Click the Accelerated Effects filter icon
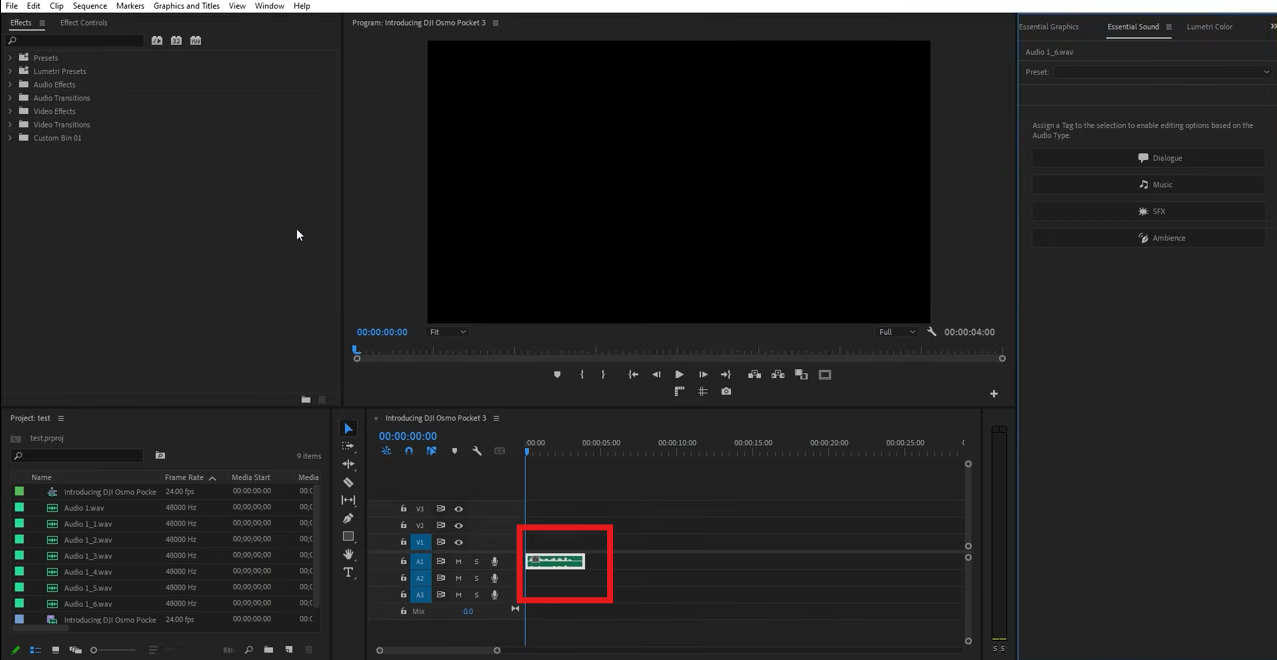Screen dimensions: 1277x660 pos(157,41)
